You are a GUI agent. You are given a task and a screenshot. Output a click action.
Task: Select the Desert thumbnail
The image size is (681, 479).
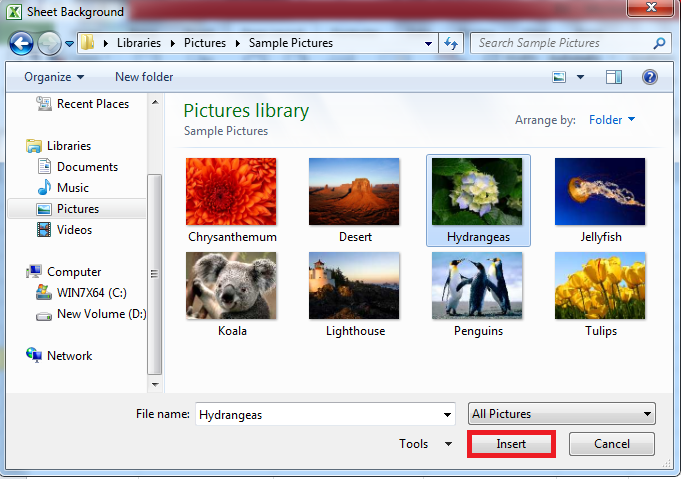pos(354,192)
